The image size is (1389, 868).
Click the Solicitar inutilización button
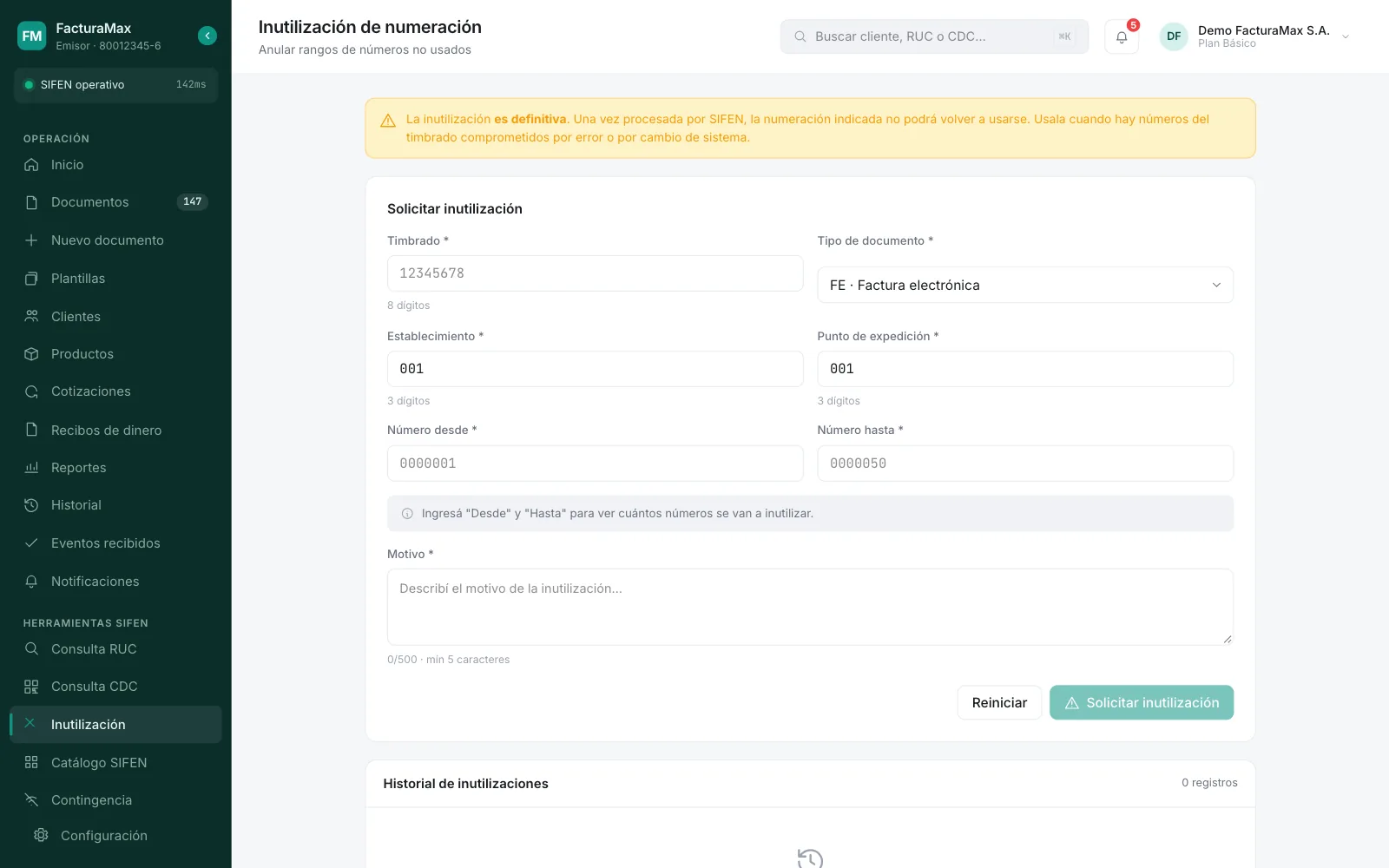click(1142, 703)
